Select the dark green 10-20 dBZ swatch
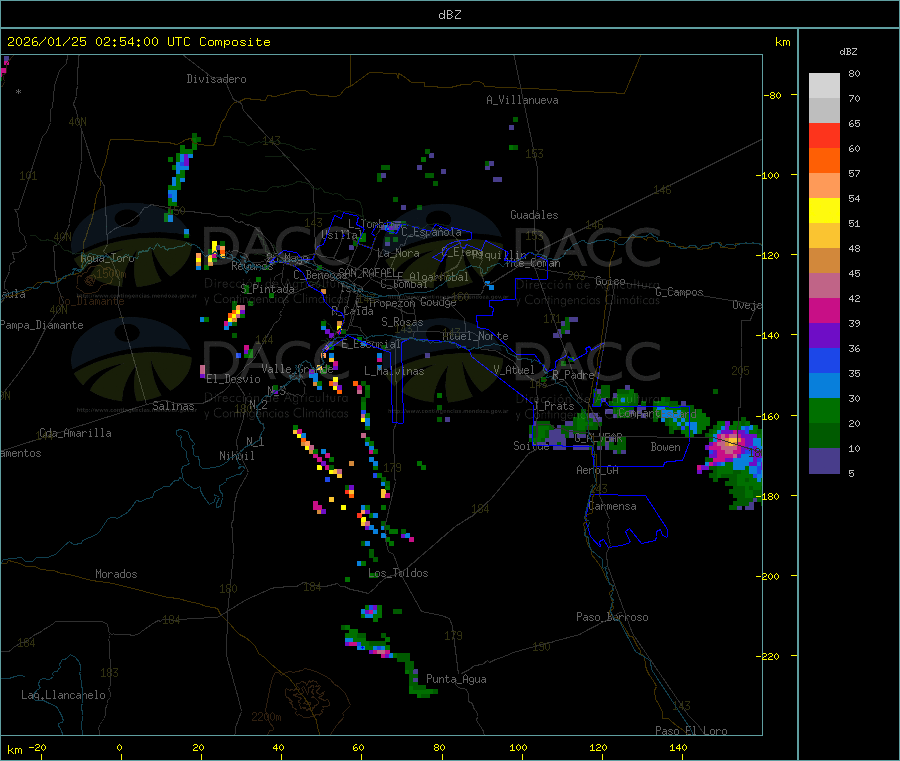The image size is (900, 761). click(824, 436)
